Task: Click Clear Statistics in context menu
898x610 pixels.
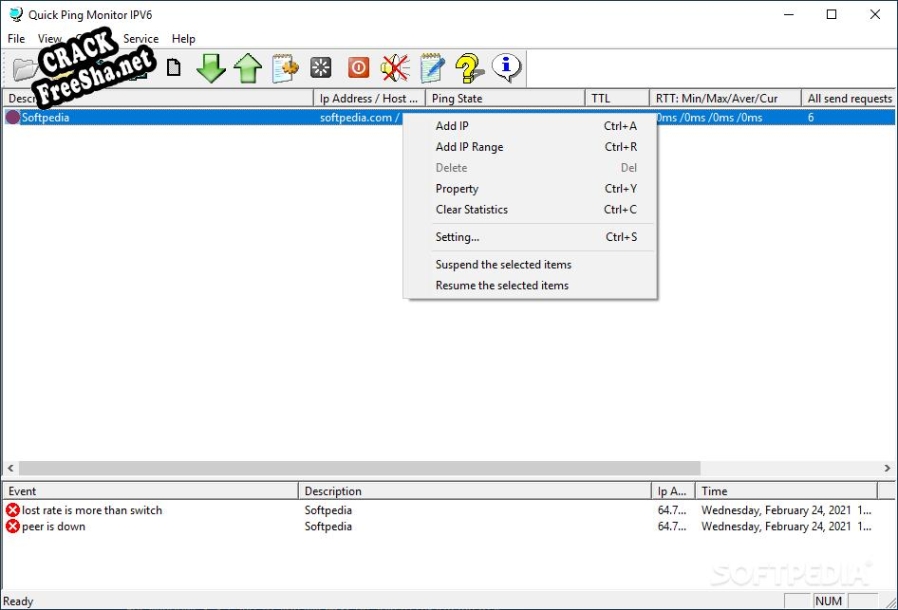Action: (x=471, y=210)
